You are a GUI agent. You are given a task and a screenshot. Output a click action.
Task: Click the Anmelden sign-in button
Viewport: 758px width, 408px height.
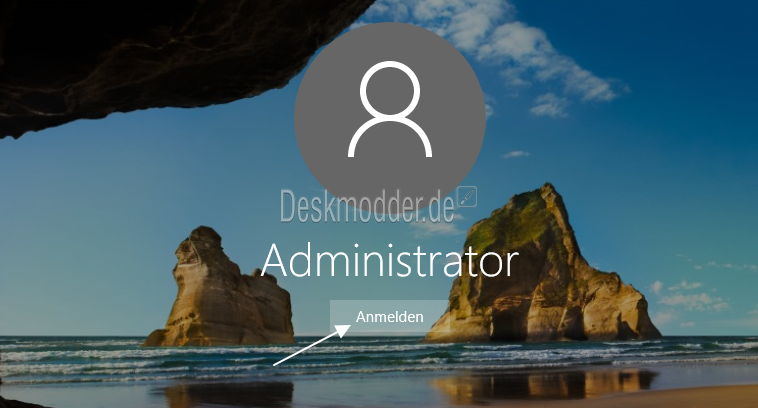pos(390,317)
